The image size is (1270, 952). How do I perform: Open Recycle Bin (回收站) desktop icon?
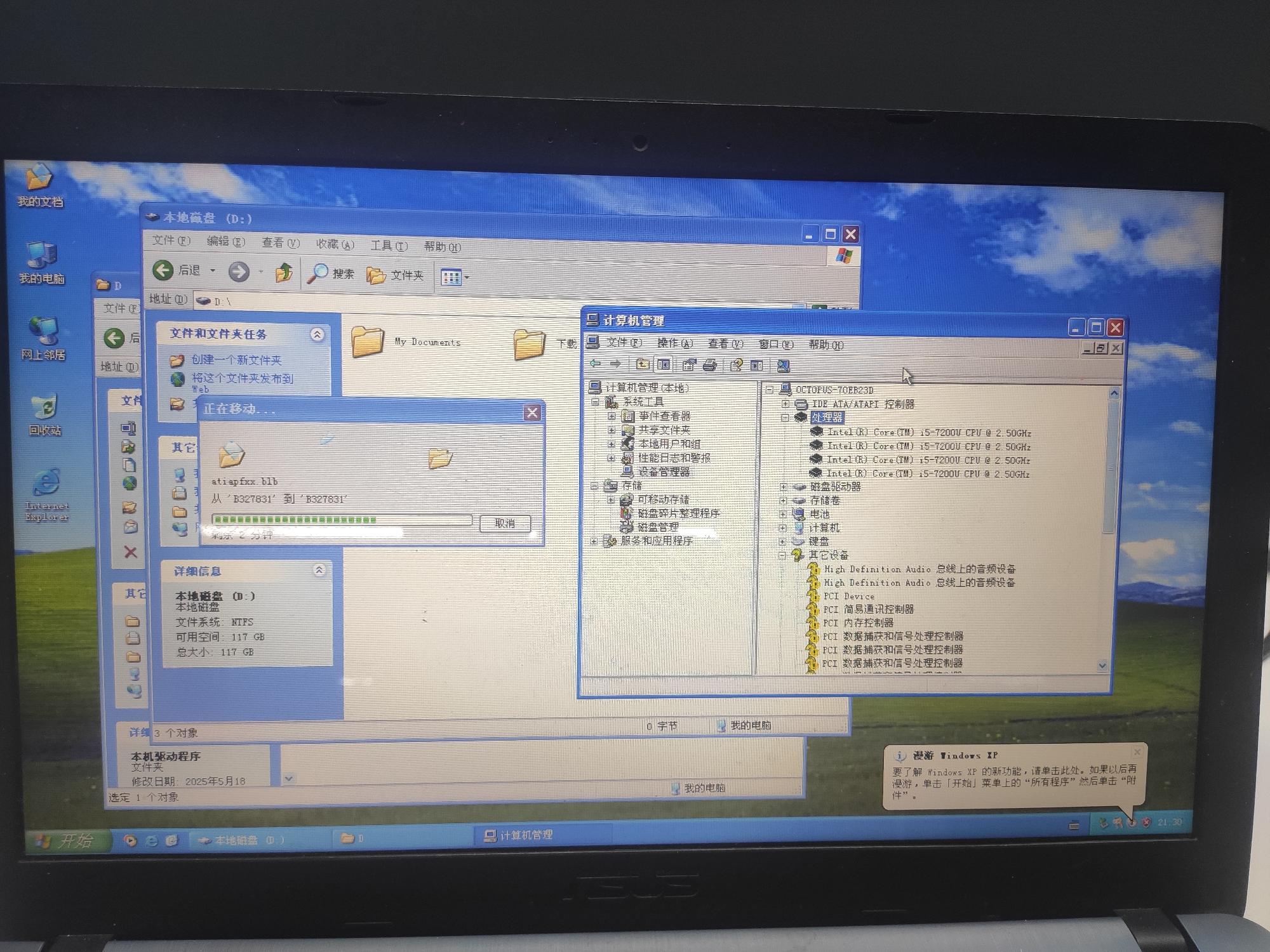pyautogui.click(x=44, y=414)
